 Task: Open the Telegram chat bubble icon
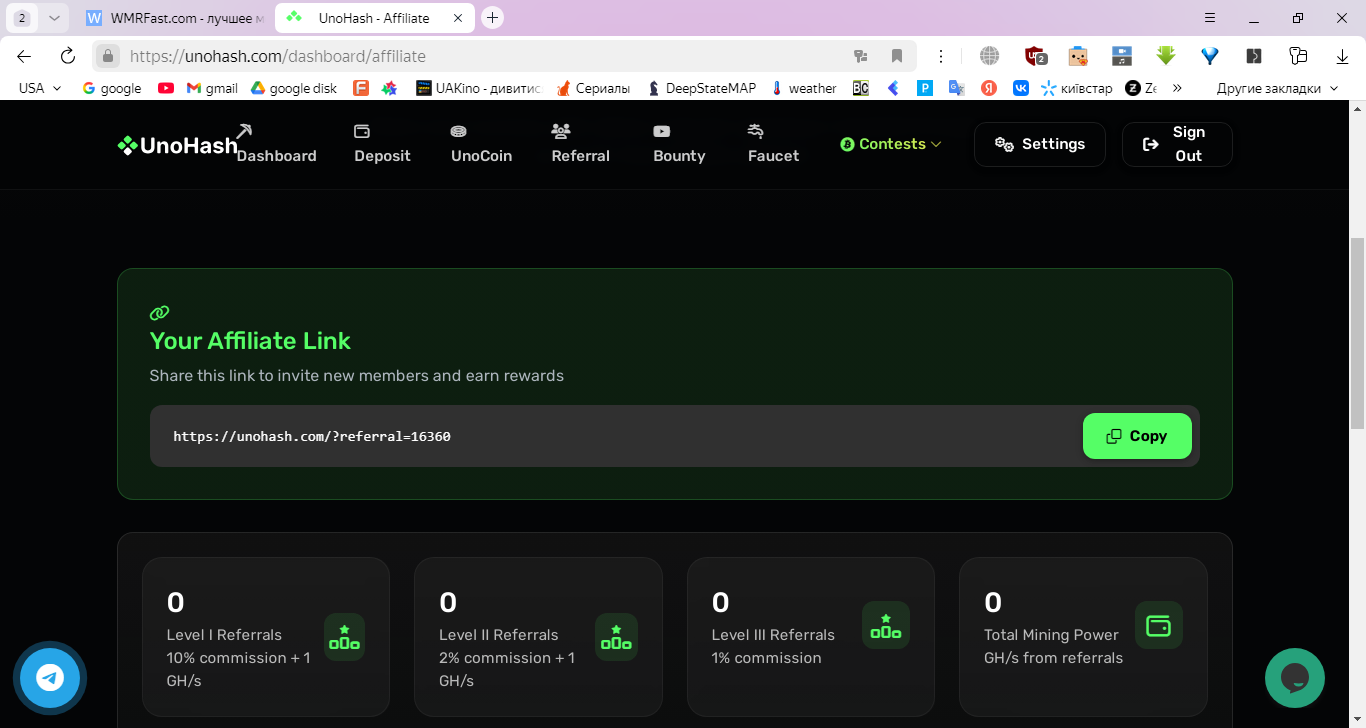50,678
